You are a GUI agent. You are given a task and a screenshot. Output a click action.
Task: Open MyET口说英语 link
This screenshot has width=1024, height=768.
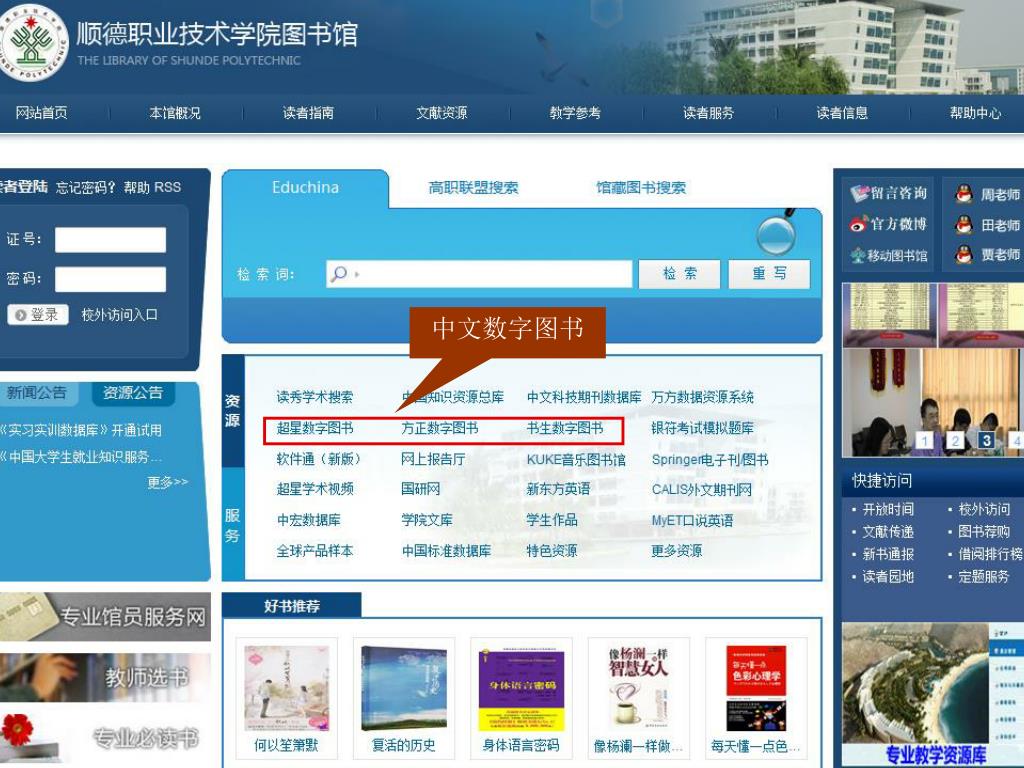pos(692,520)
